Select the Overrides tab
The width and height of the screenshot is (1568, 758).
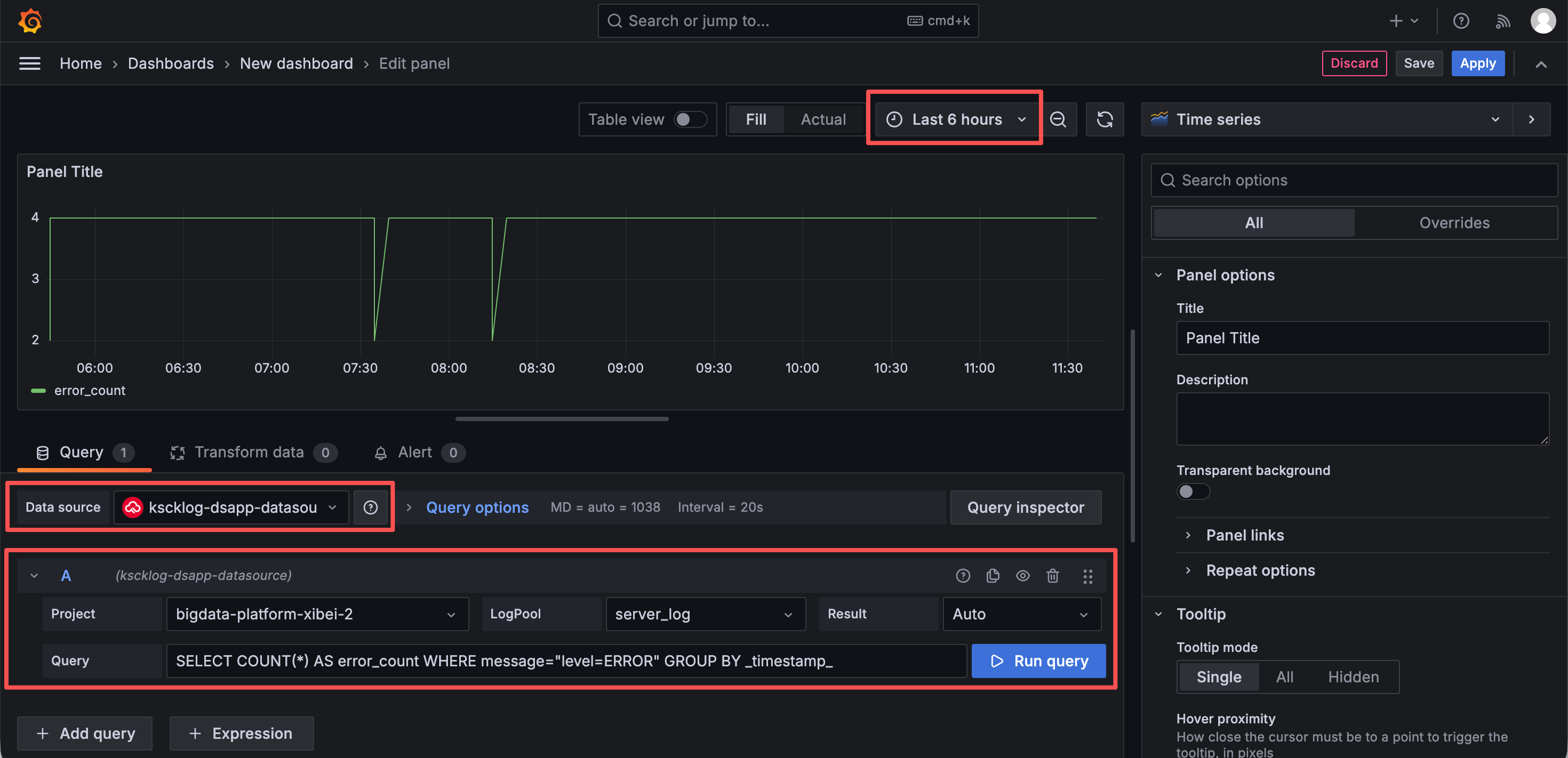pos(1454,223)
